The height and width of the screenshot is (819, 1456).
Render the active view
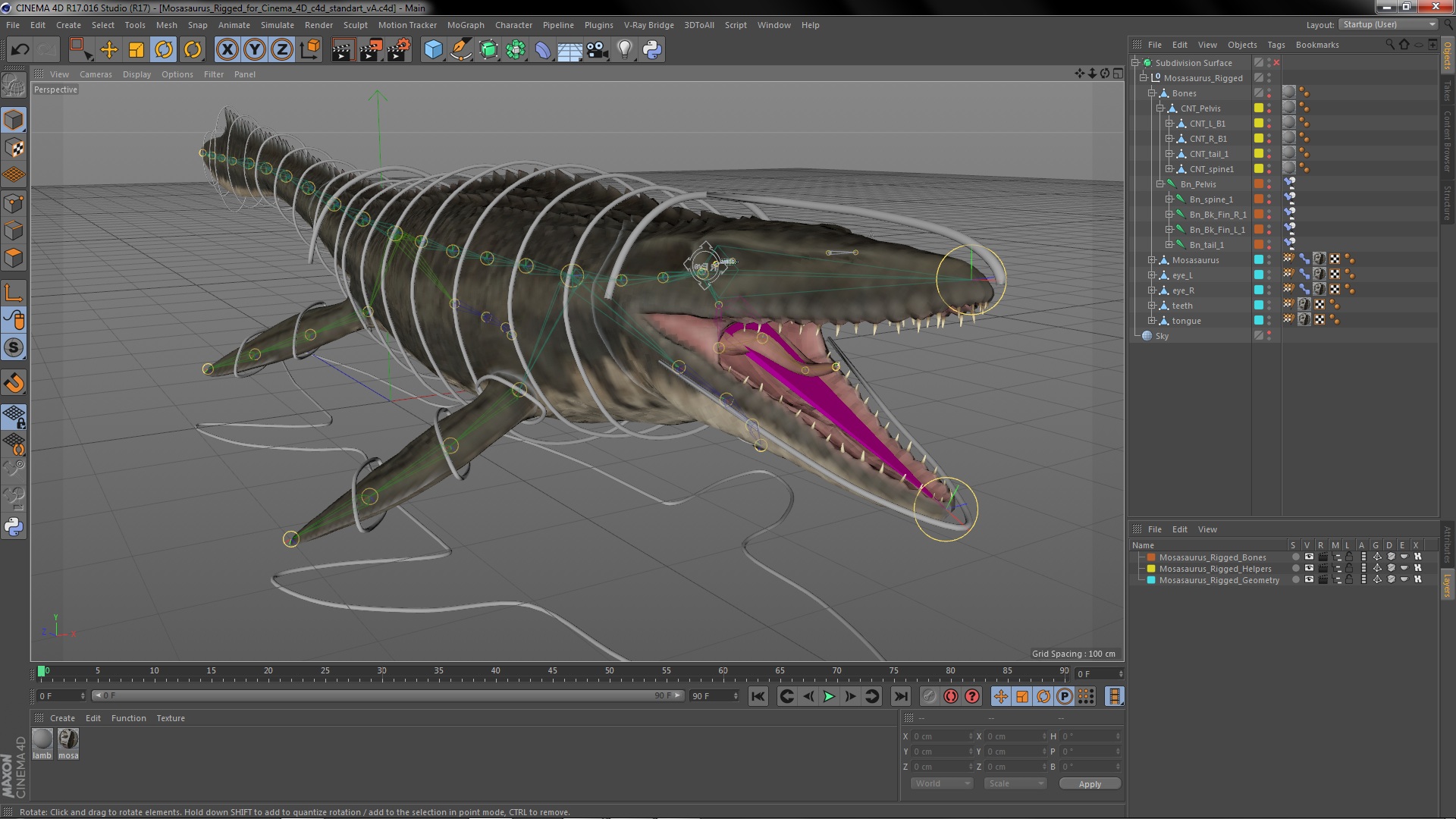pos(343,50)
